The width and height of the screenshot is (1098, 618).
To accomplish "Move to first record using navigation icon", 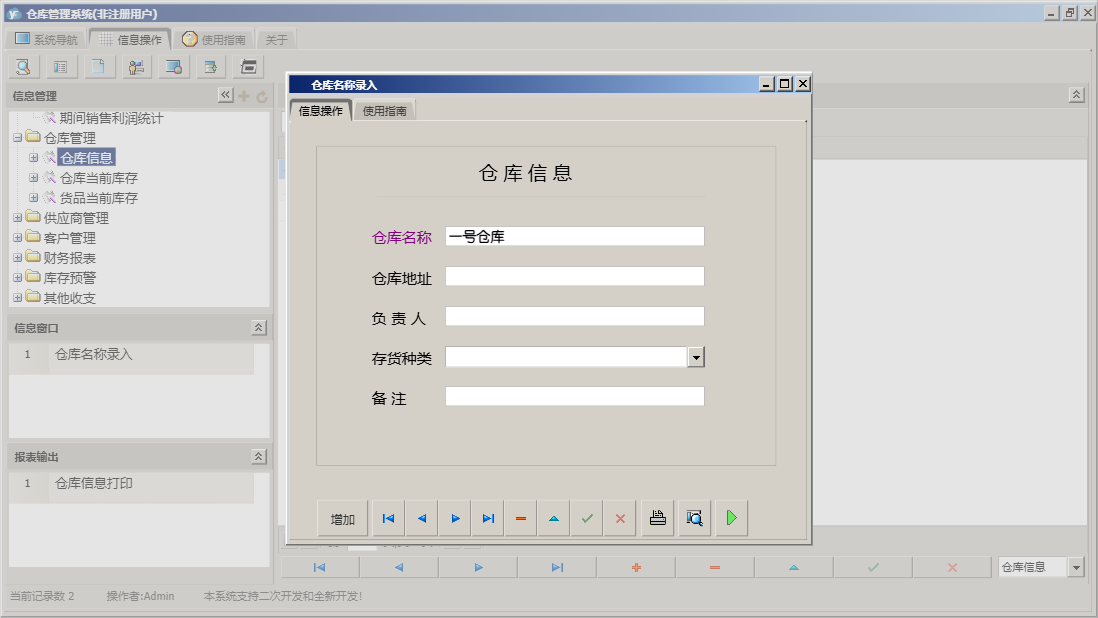I will point(388,517).
